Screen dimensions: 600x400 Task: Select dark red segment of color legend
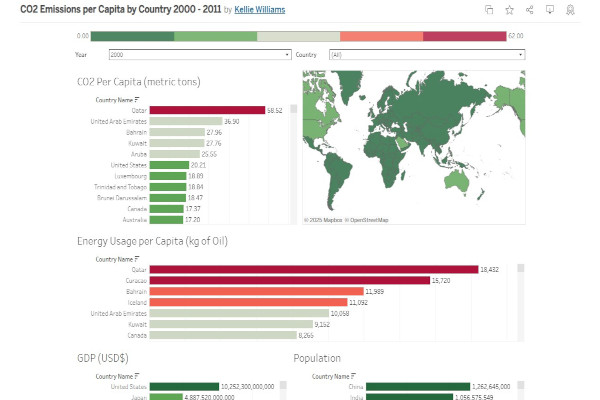[x=464, y=37]
